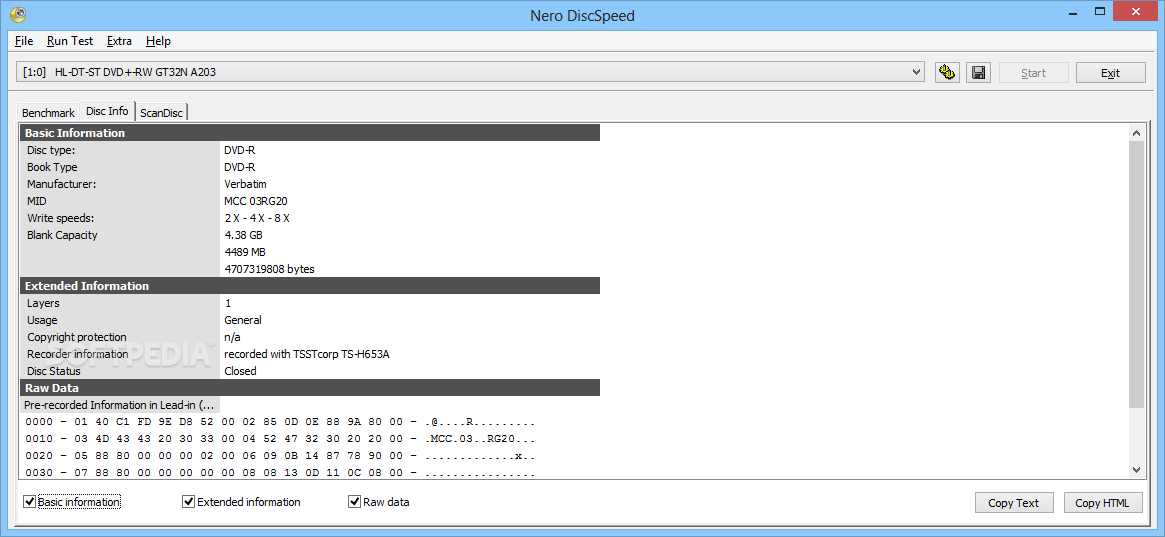
Task: Click the Raw Data section header
Action: (310, 388)
